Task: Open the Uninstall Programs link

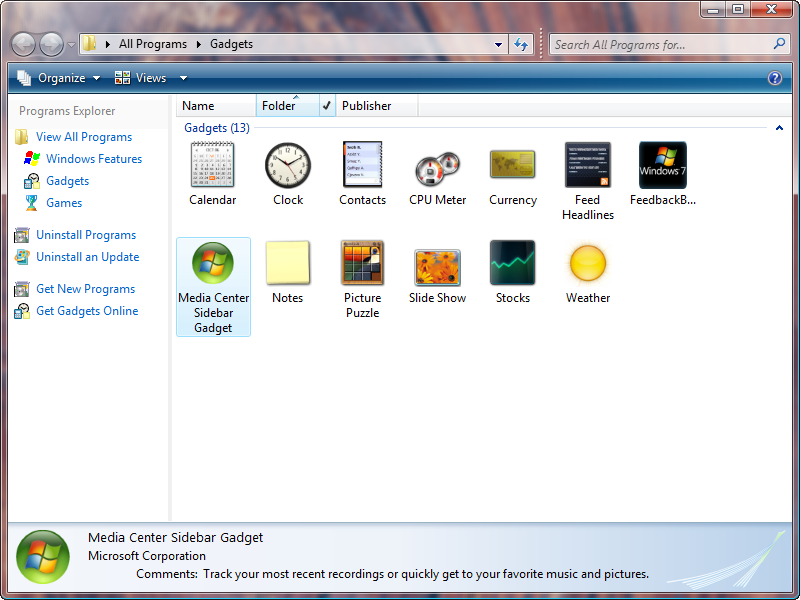Action: pos(86,235)
